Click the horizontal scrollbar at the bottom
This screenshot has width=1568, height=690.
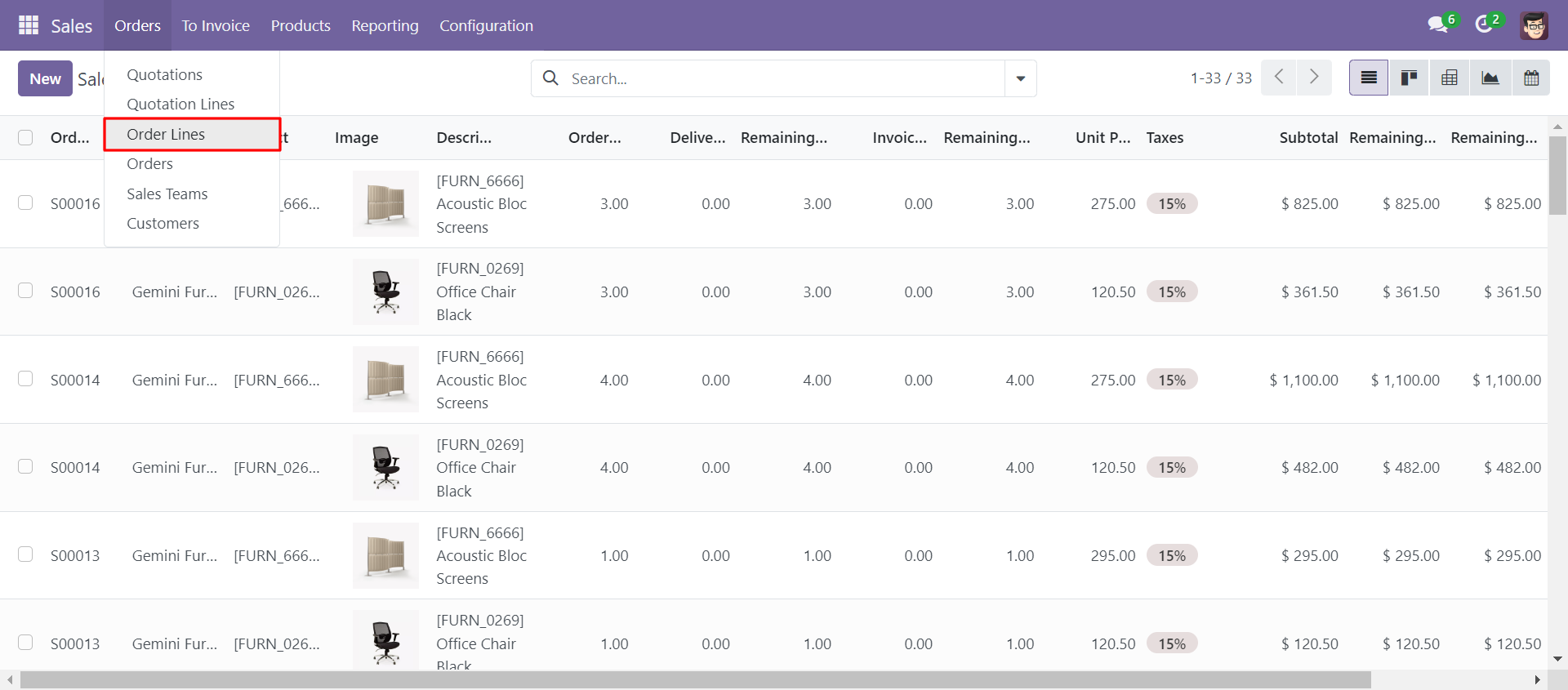tap(695, 680)
